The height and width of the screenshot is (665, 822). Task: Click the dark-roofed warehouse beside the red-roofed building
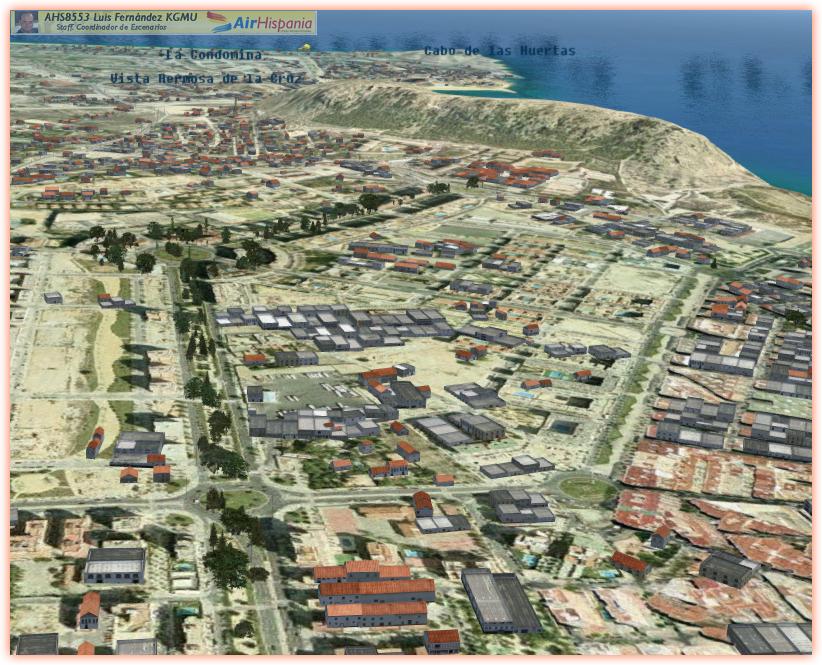point(501,600)
